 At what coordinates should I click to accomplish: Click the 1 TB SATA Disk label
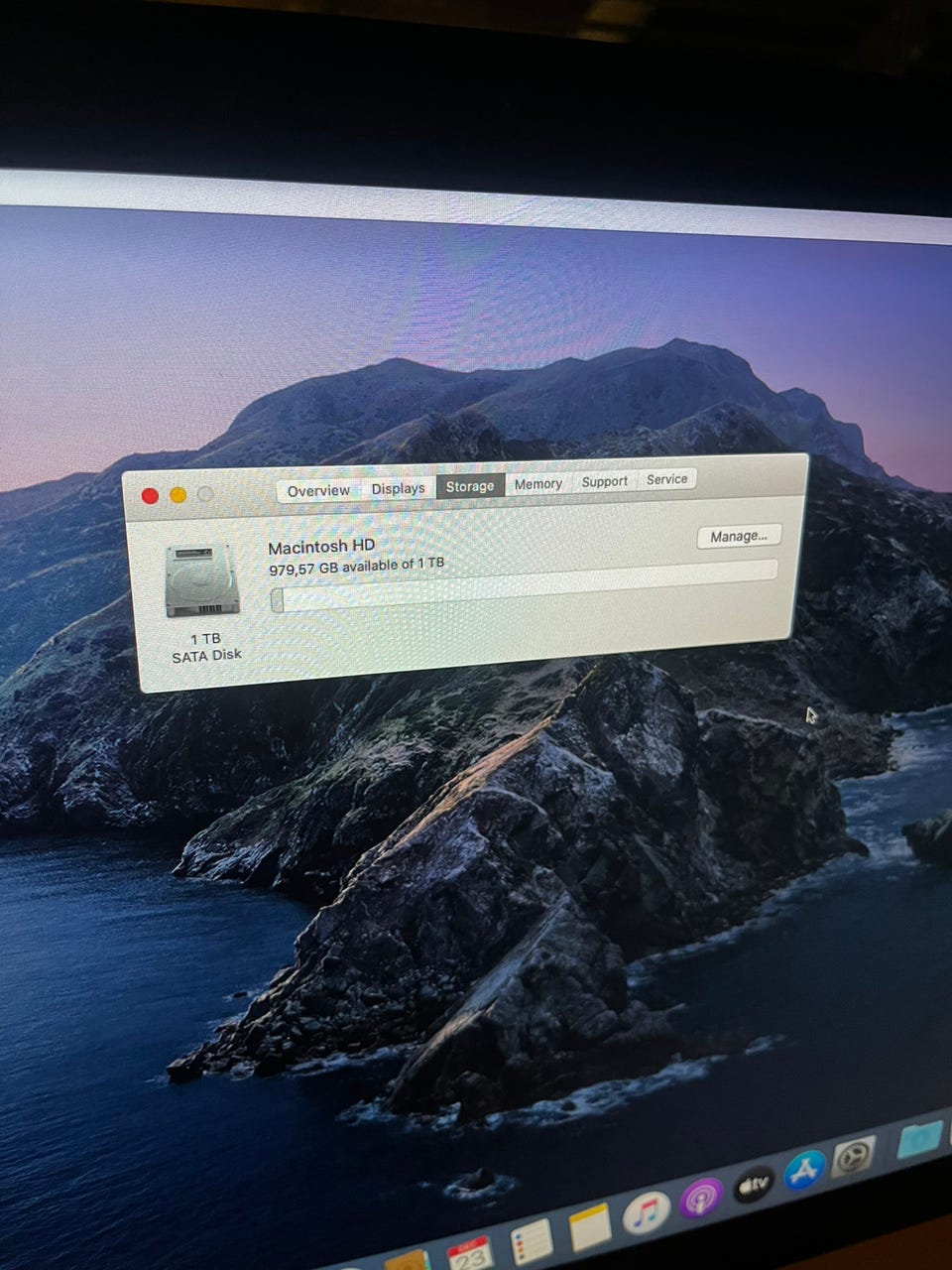pos(206,647)
